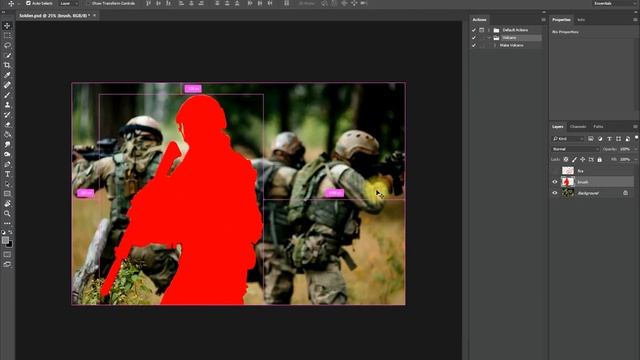640x360 pixels.
Task: Click lock position icon
Action: (x=582, y=160)
